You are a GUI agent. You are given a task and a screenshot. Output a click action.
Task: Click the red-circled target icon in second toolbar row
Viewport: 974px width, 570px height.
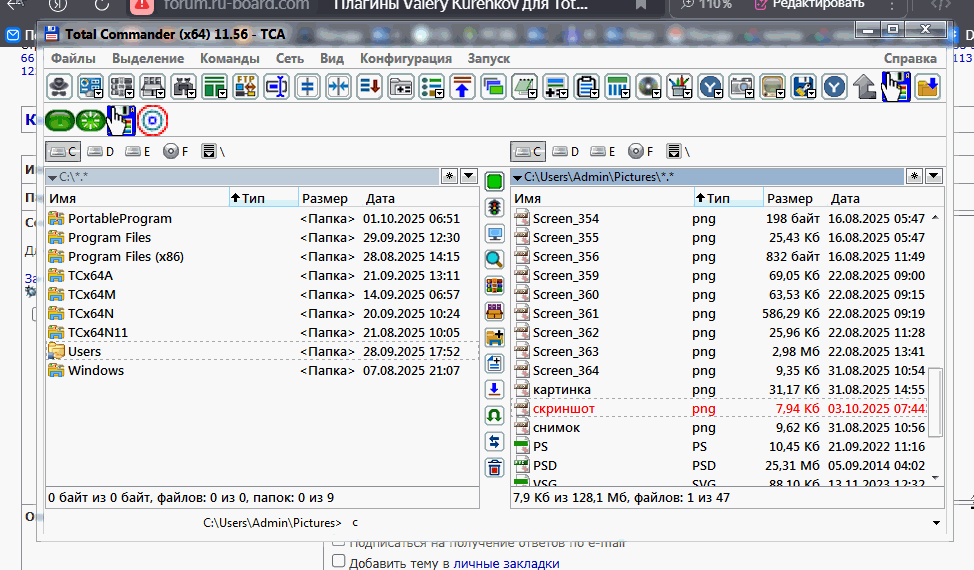click(153, 120)
